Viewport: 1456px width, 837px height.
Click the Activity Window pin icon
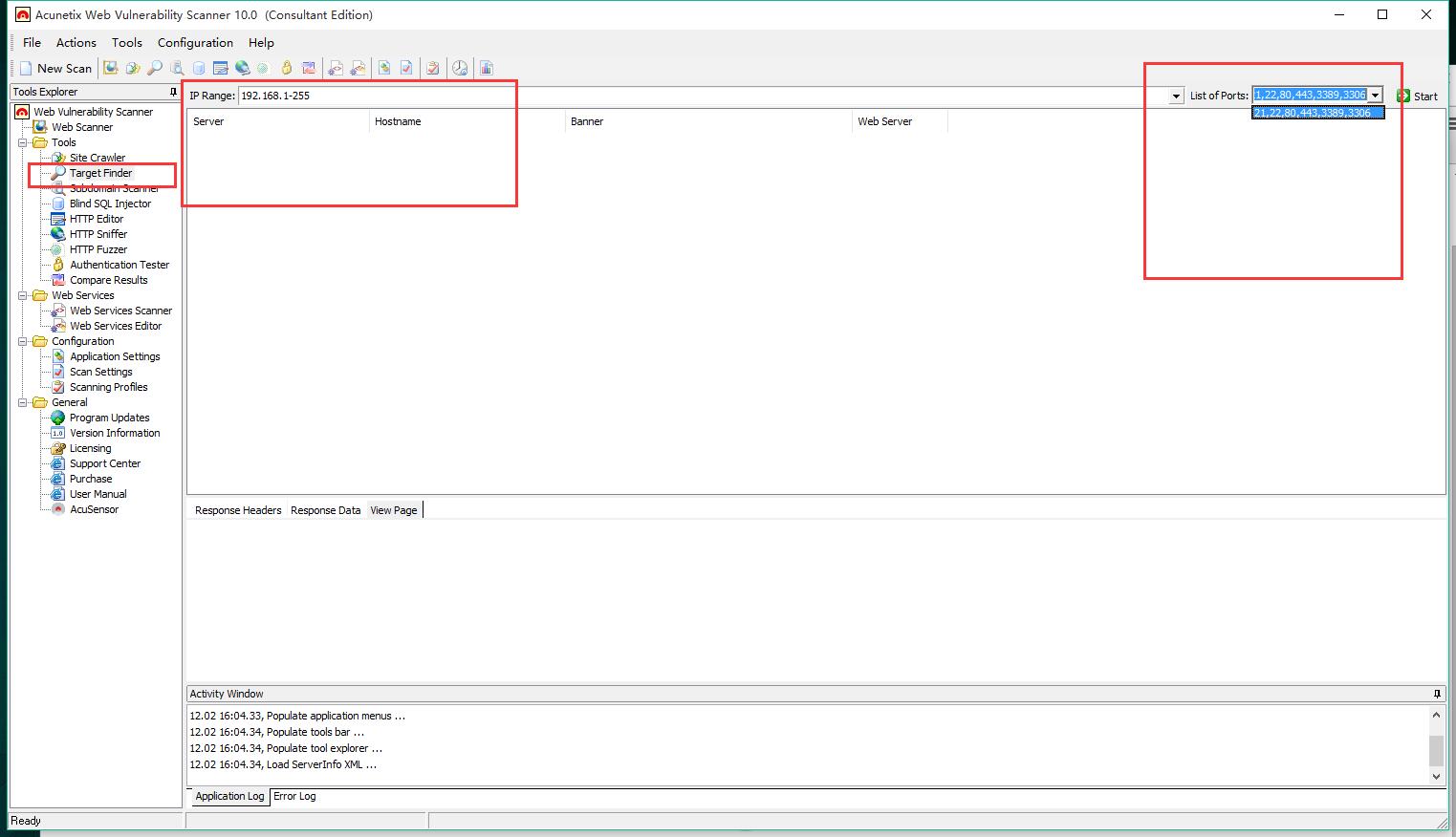(1437, 694)
